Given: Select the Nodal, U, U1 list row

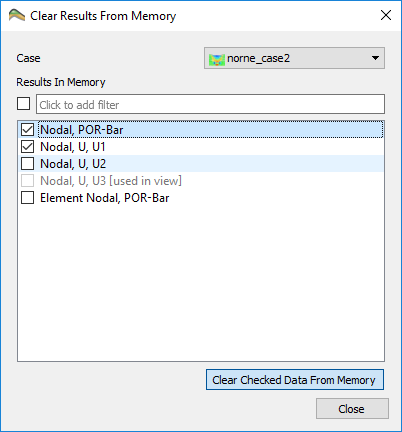Looking at the screenshot, I should [201, 147].
